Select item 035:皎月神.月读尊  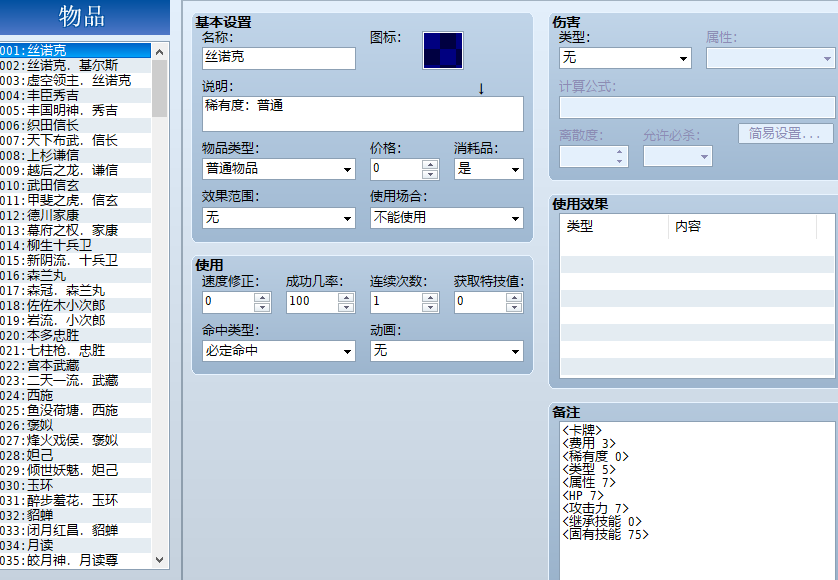point(75,560)
